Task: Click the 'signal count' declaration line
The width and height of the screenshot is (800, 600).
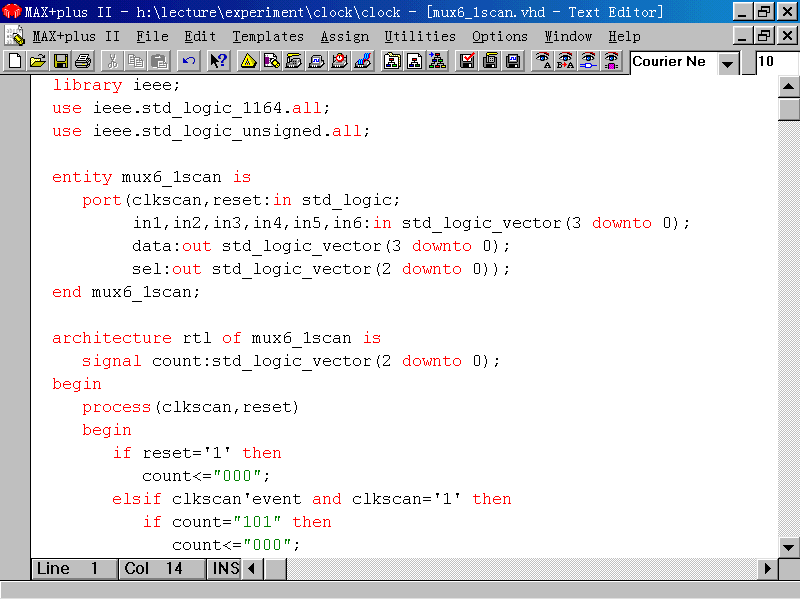Action: click(291, 362)
